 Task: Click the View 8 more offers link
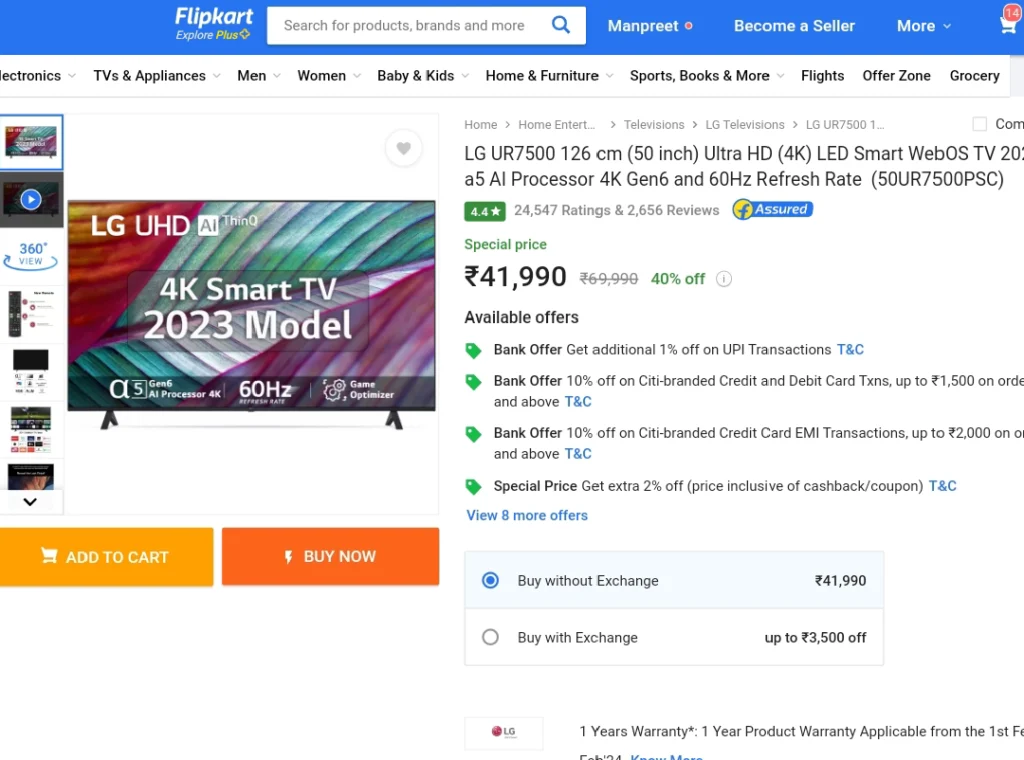(527, 515)
